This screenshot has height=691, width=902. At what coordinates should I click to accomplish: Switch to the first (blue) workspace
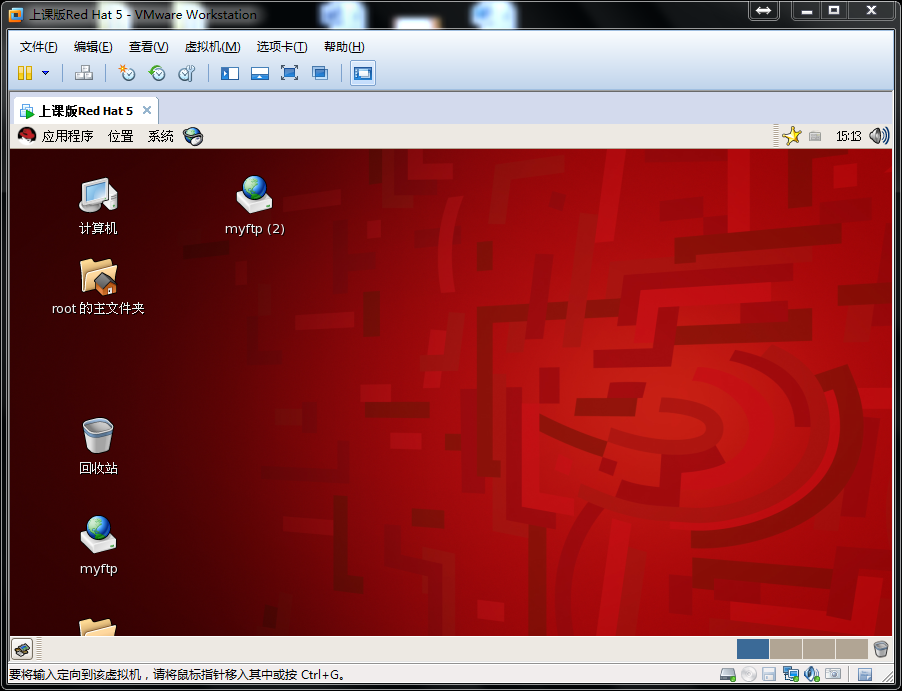click(x=752, y=649)
